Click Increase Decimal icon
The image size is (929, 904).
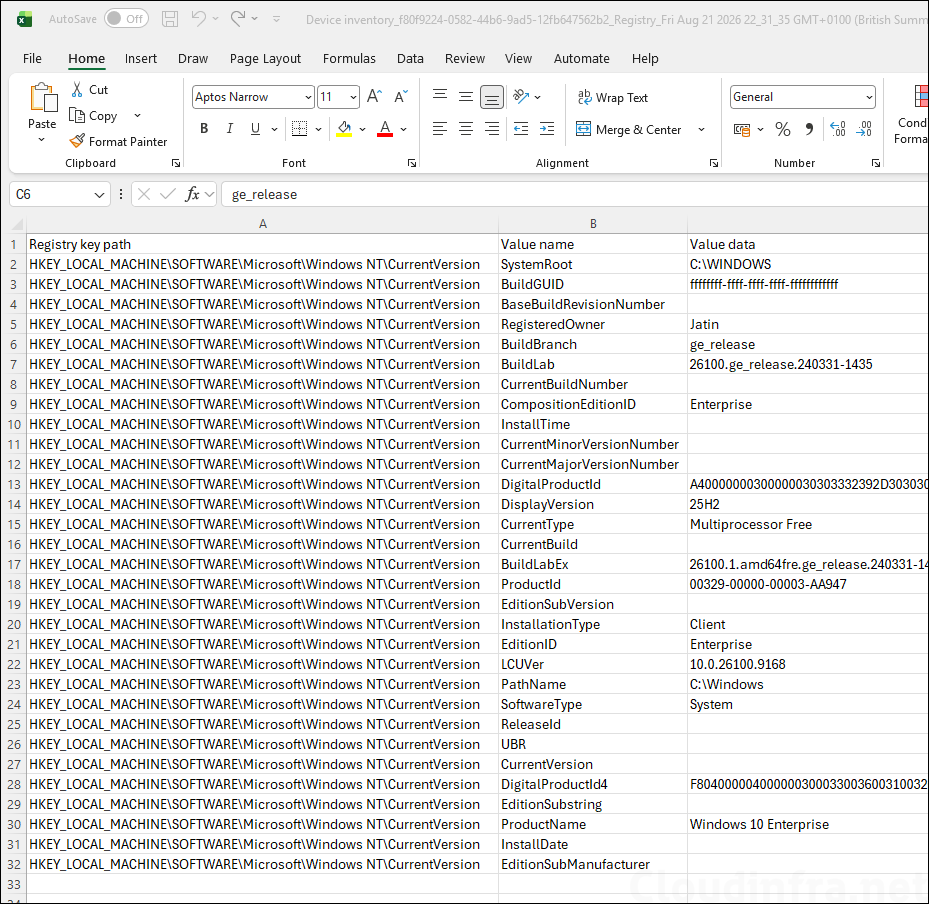838,129
